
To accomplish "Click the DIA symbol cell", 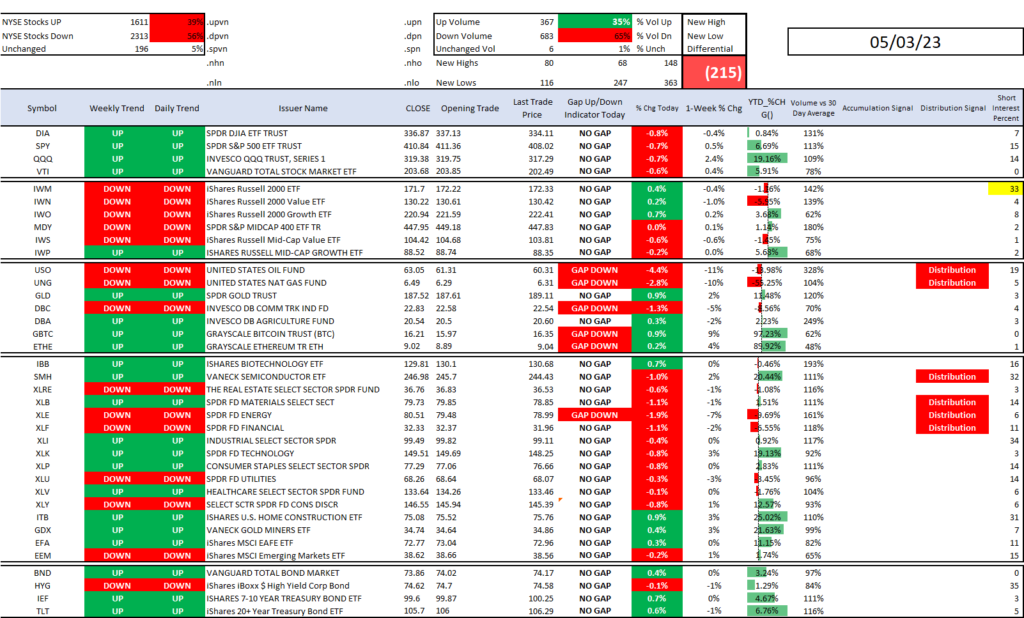I will click(x=42, y=133).
